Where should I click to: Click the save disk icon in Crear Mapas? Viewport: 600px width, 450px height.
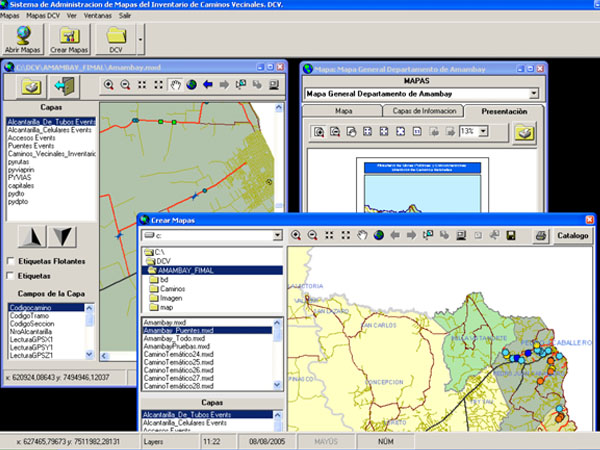point(510,235)
